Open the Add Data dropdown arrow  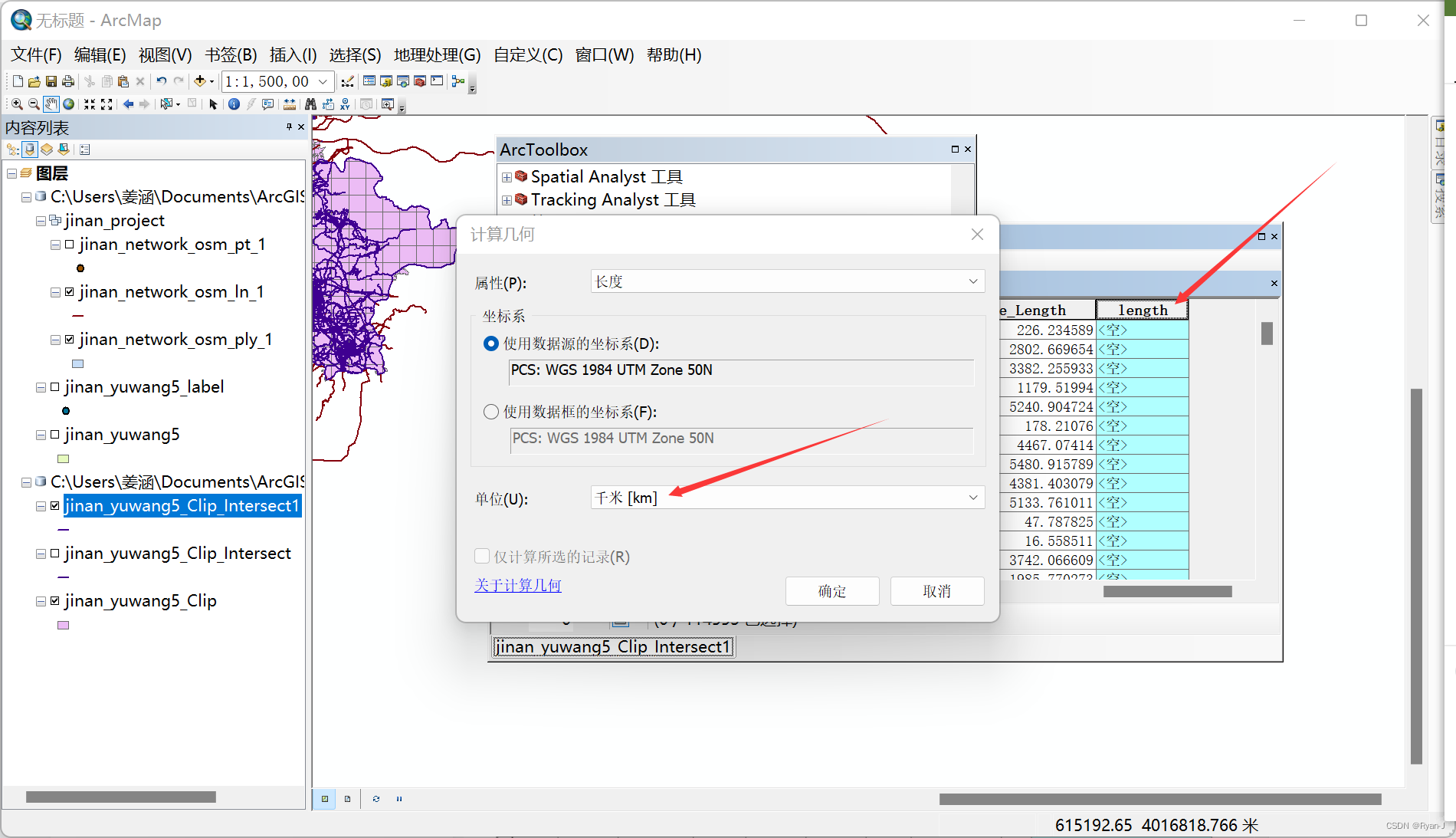tap(212, 82)
